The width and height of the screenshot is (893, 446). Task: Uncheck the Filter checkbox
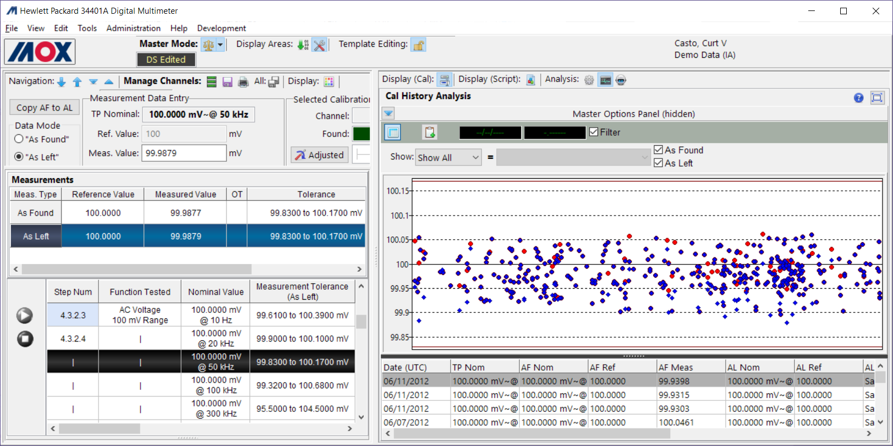pyautogui.click(x=594, y=132)
